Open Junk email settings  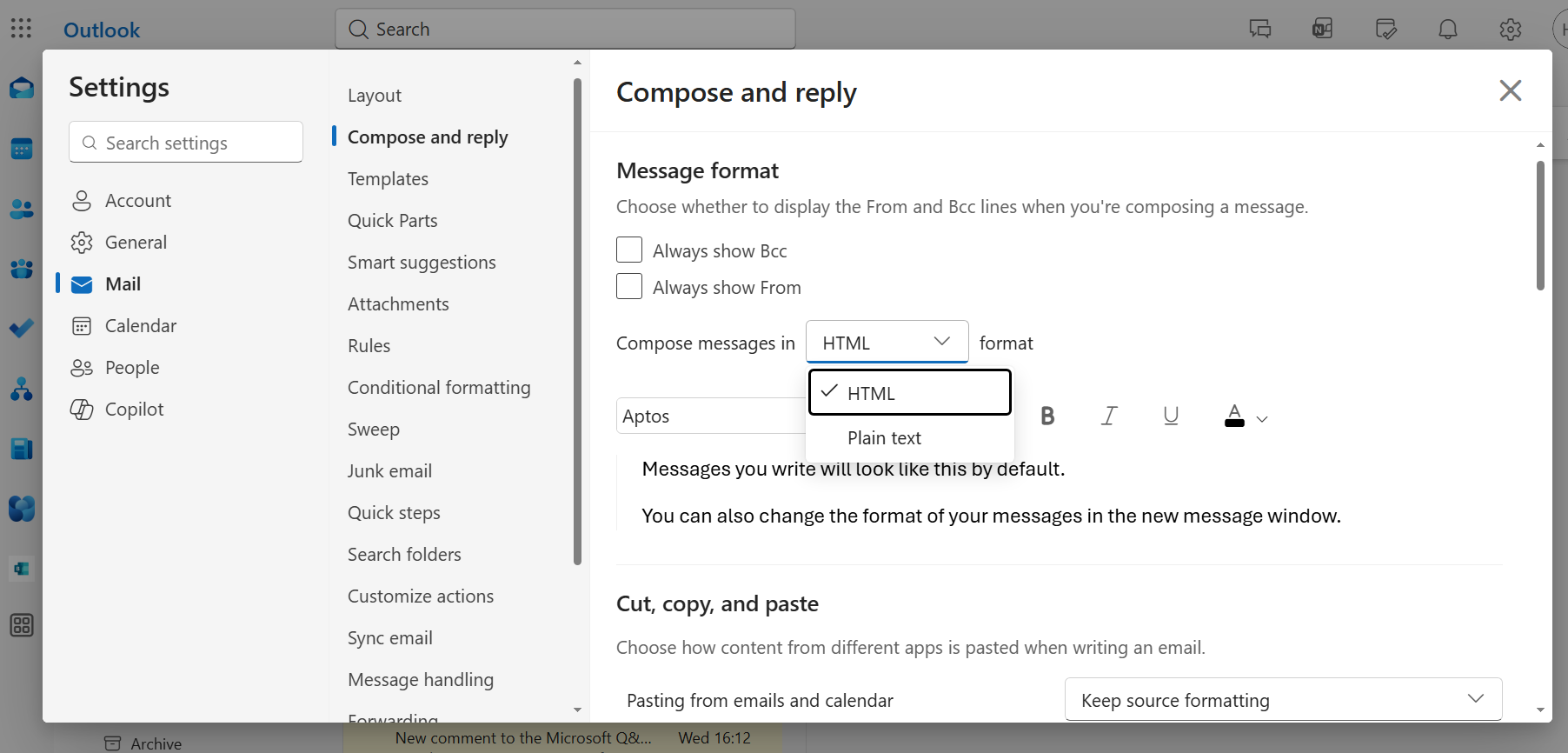pyautogui.click(x=389, y=471)
